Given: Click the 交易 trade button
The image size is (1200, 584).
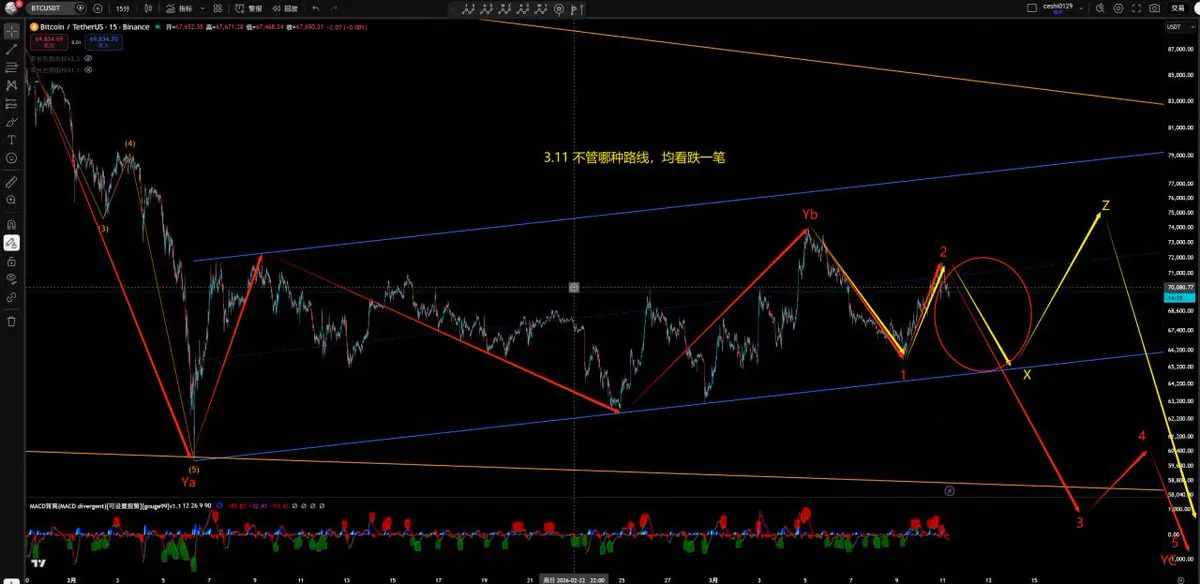Looking at the screenshot, I should 1178,8.
